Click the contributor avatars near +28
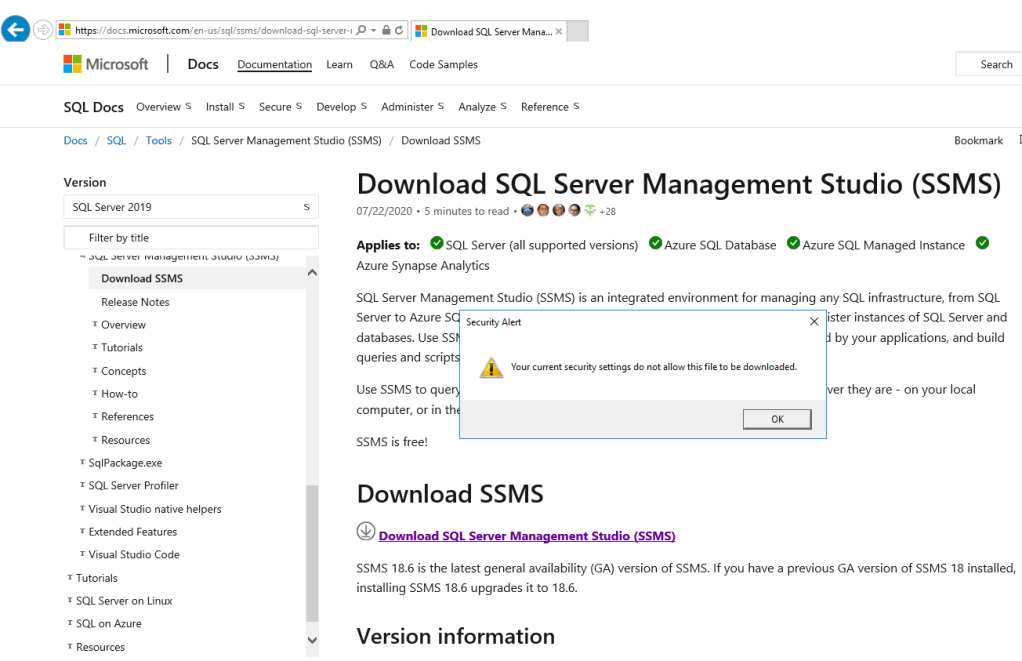Viewport: 1022px width, 661px height. pos(559,211)
